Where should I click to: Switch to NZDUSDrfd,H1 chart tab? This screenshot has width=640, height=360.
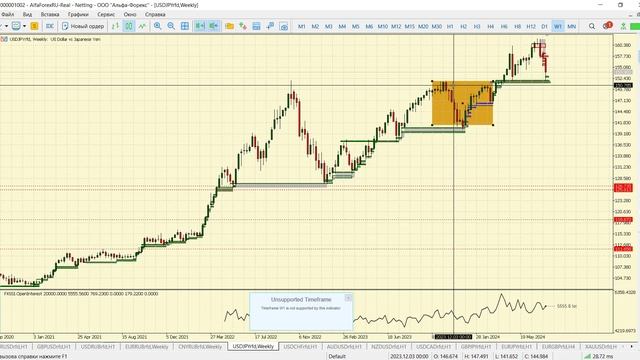click(x=388, y=347)
